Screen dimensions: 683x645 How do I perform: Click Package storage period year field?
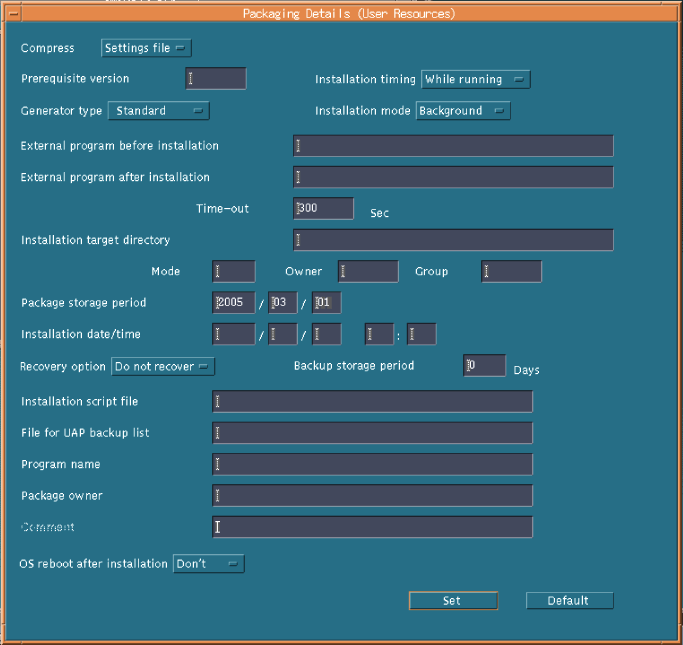(234, 303)
